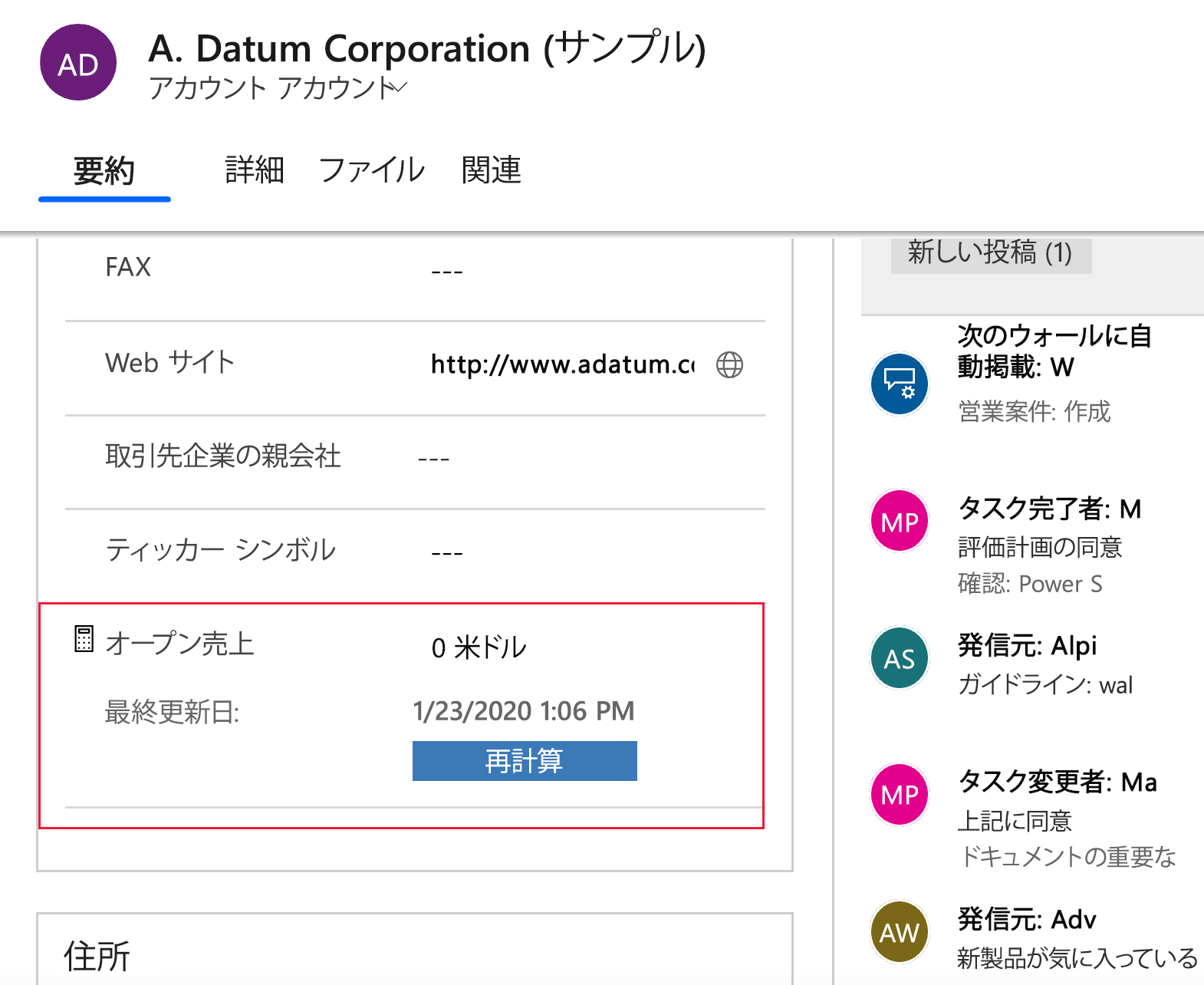Switch to the 詳細 tab

pyautogui.click(x=255, y=170)
